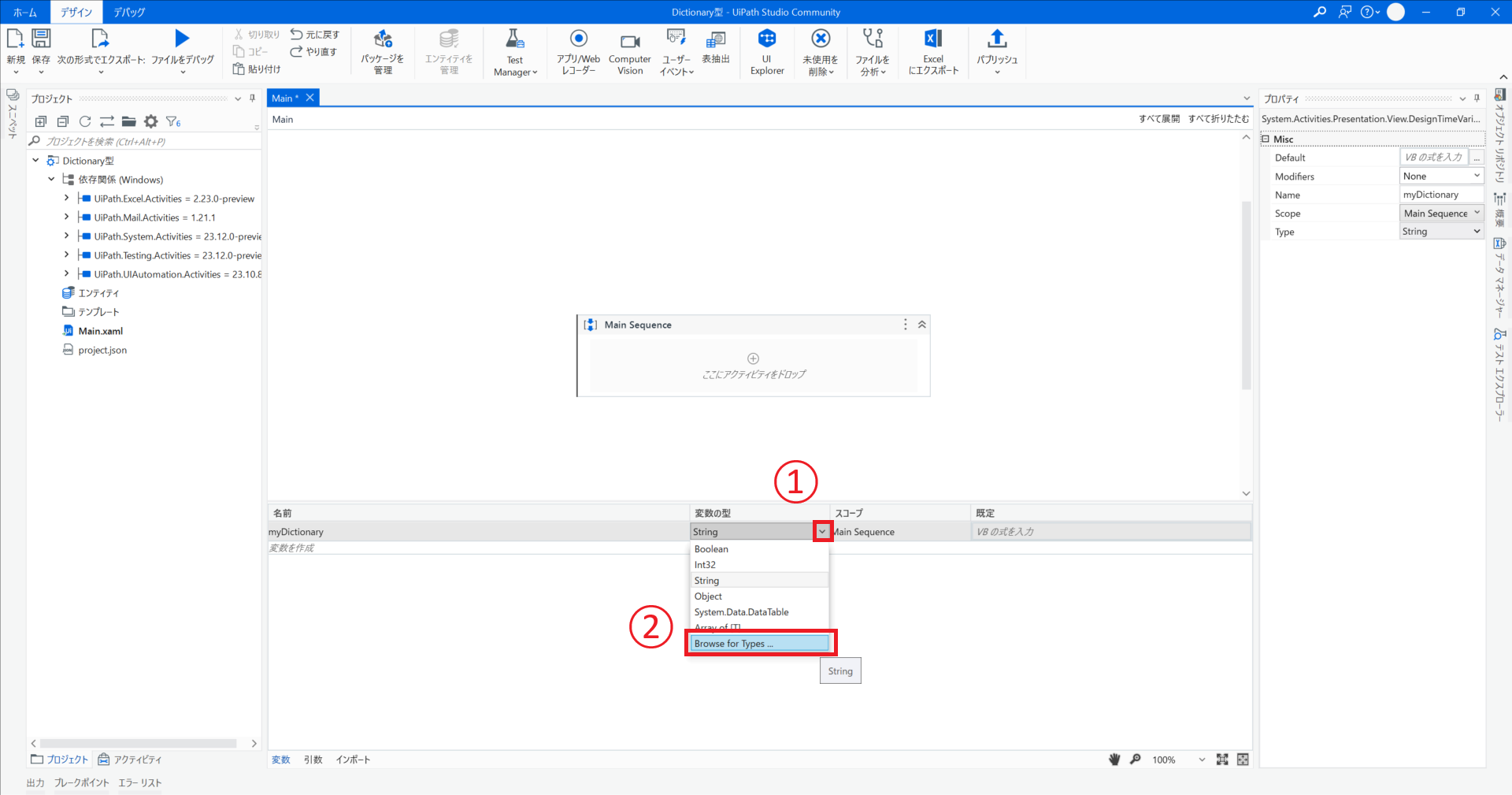Click Collapse All (すべて折りたたむ) link
Screen dimensions: 1512x795
pos(1218,119)
